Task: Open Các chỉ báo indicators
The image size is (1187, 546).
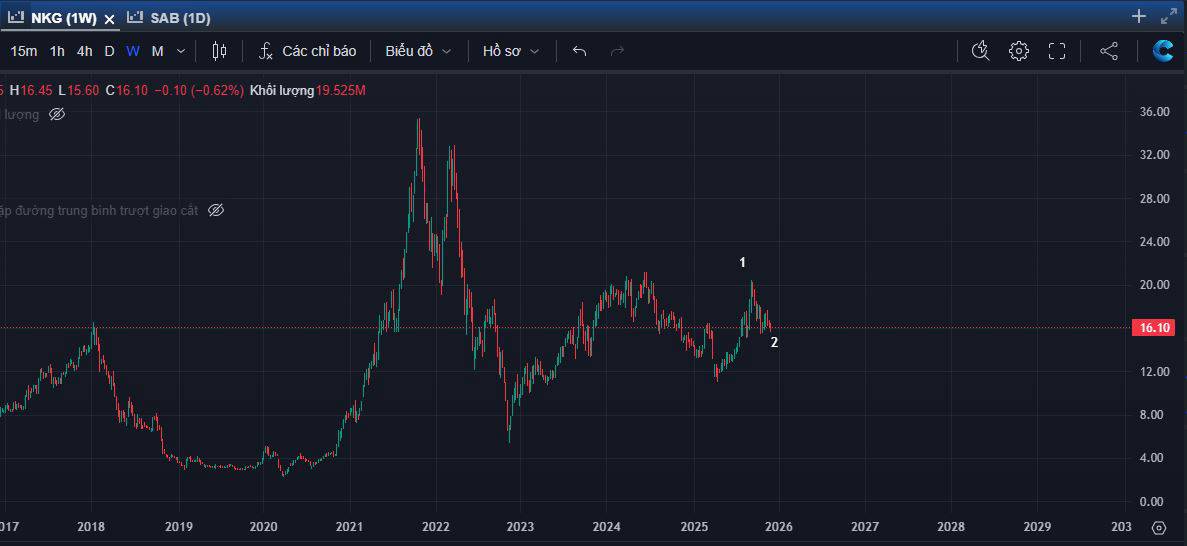Action: tap(307, 51)
